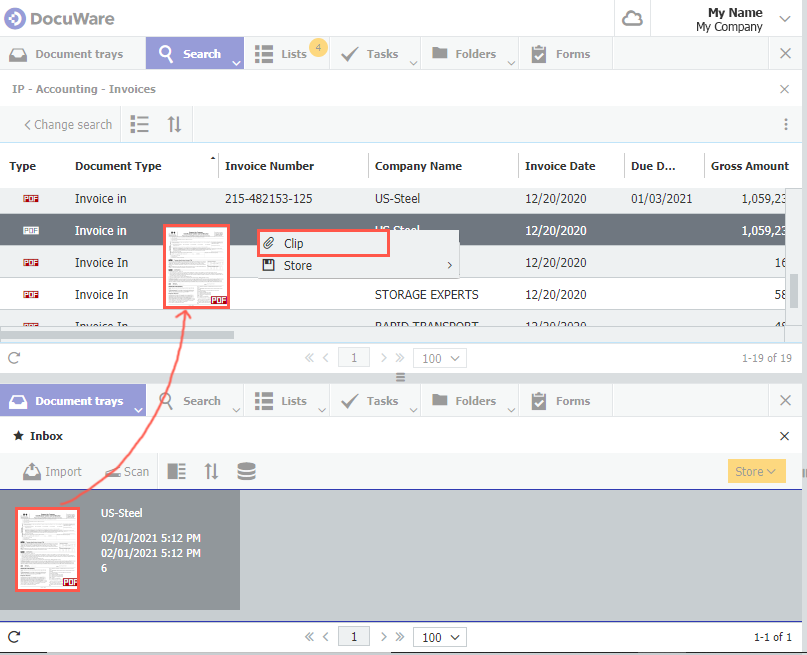
Task: Click the PDF icon on STORAGE EXPERTS row
Action: click(31, 295)
